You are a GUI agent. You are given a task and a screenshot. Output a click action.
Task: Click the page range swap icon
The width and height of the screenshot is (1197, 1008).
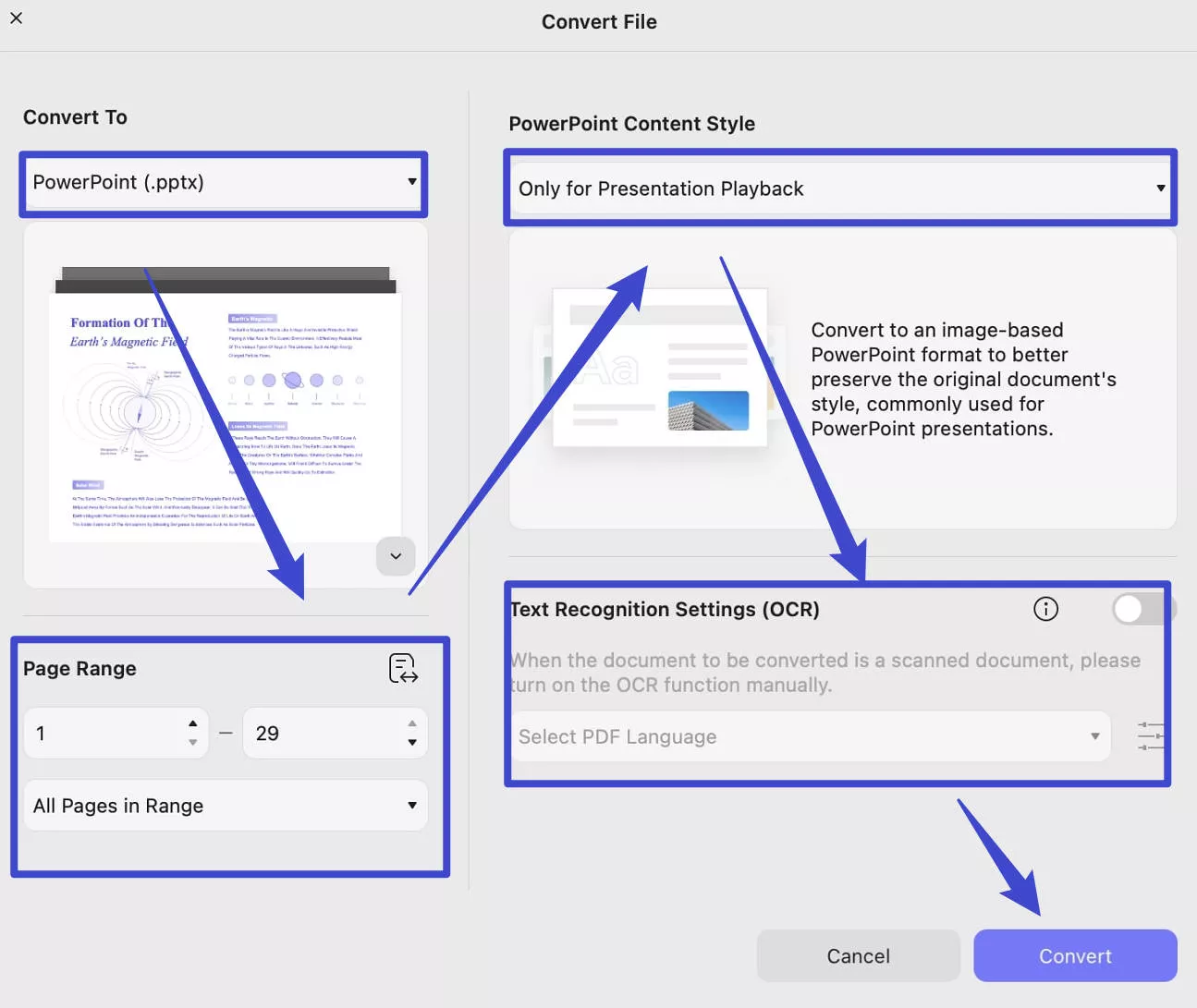[403, 668]
